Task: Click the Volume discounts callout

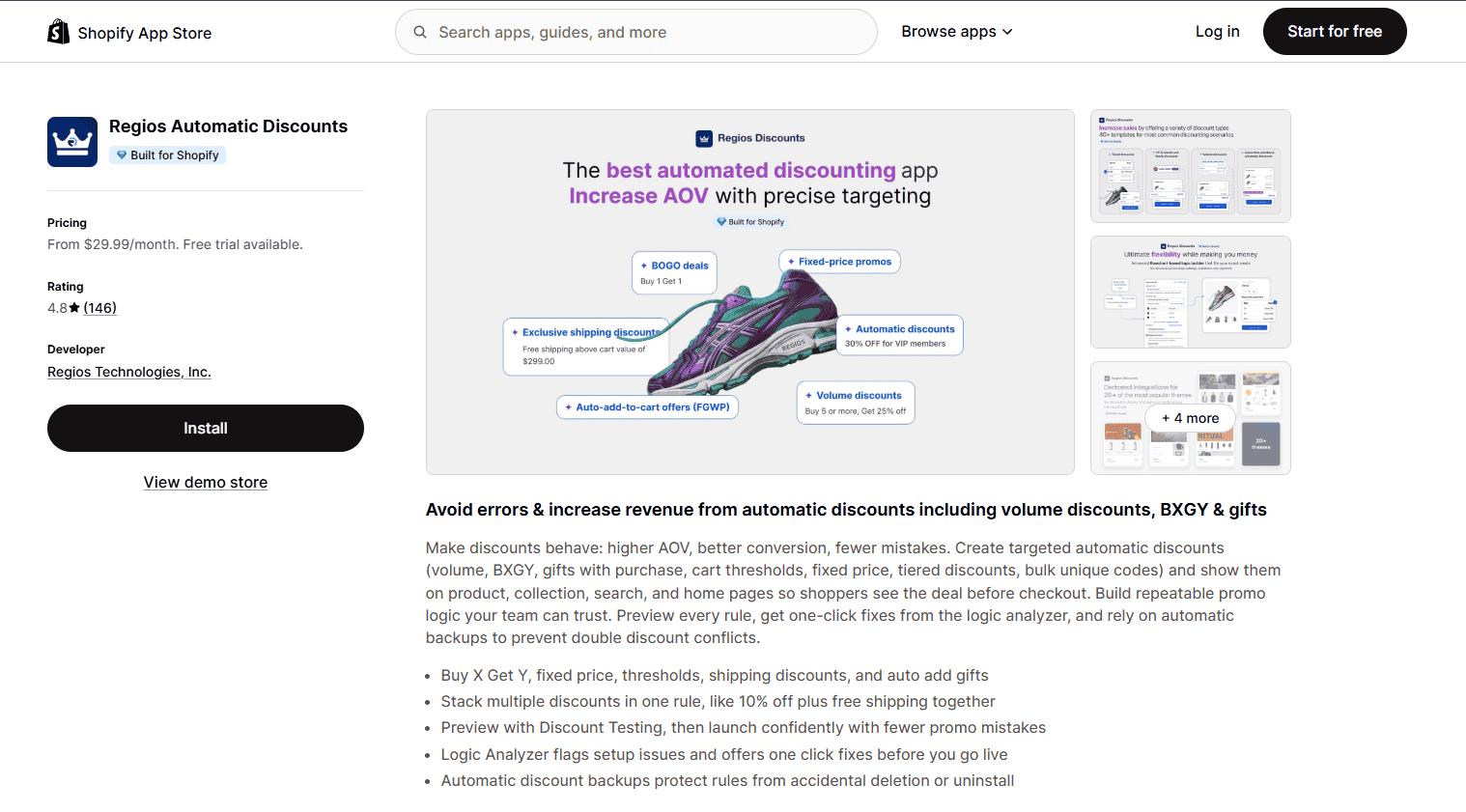Action: [856, 403]
